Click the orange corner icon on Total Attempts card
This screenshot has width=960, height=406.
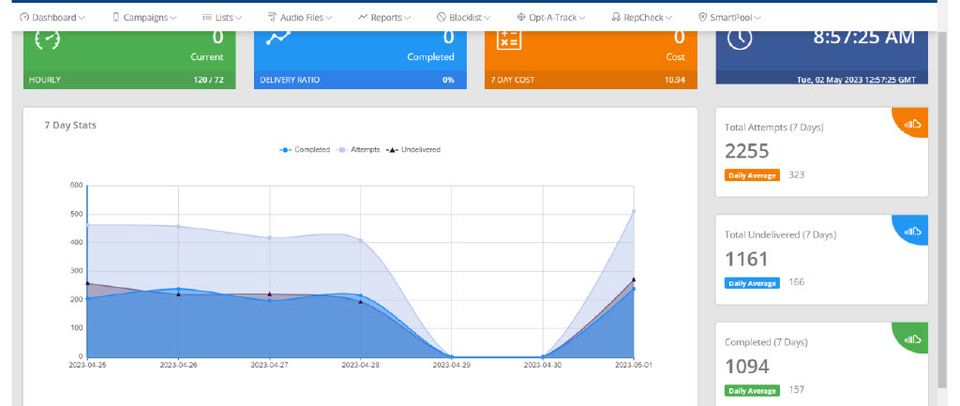911,123
